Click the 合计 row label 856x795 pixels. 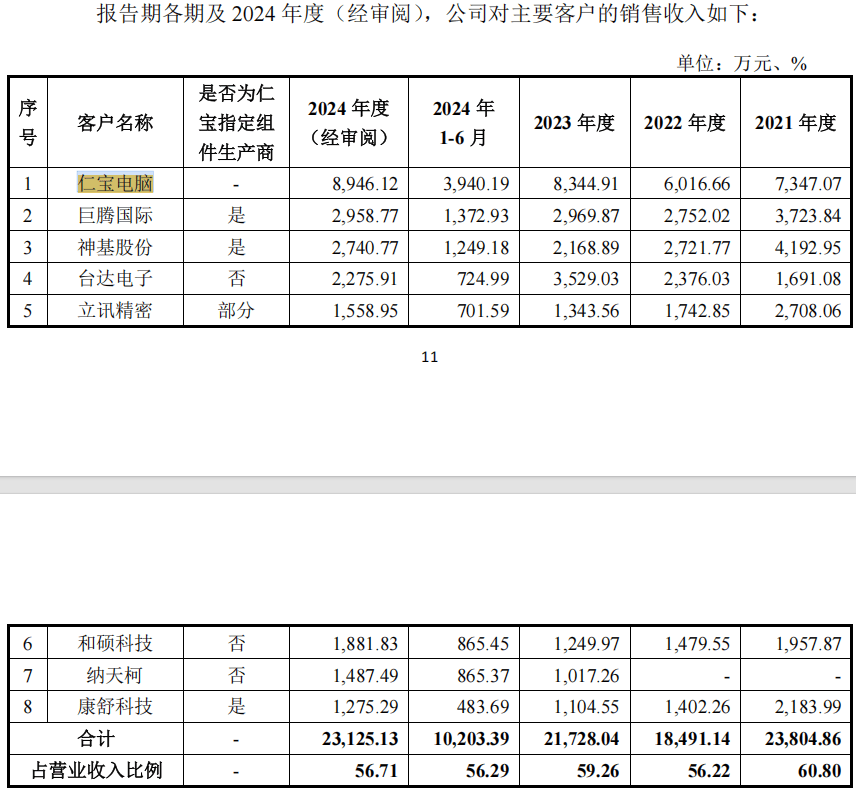96,739
